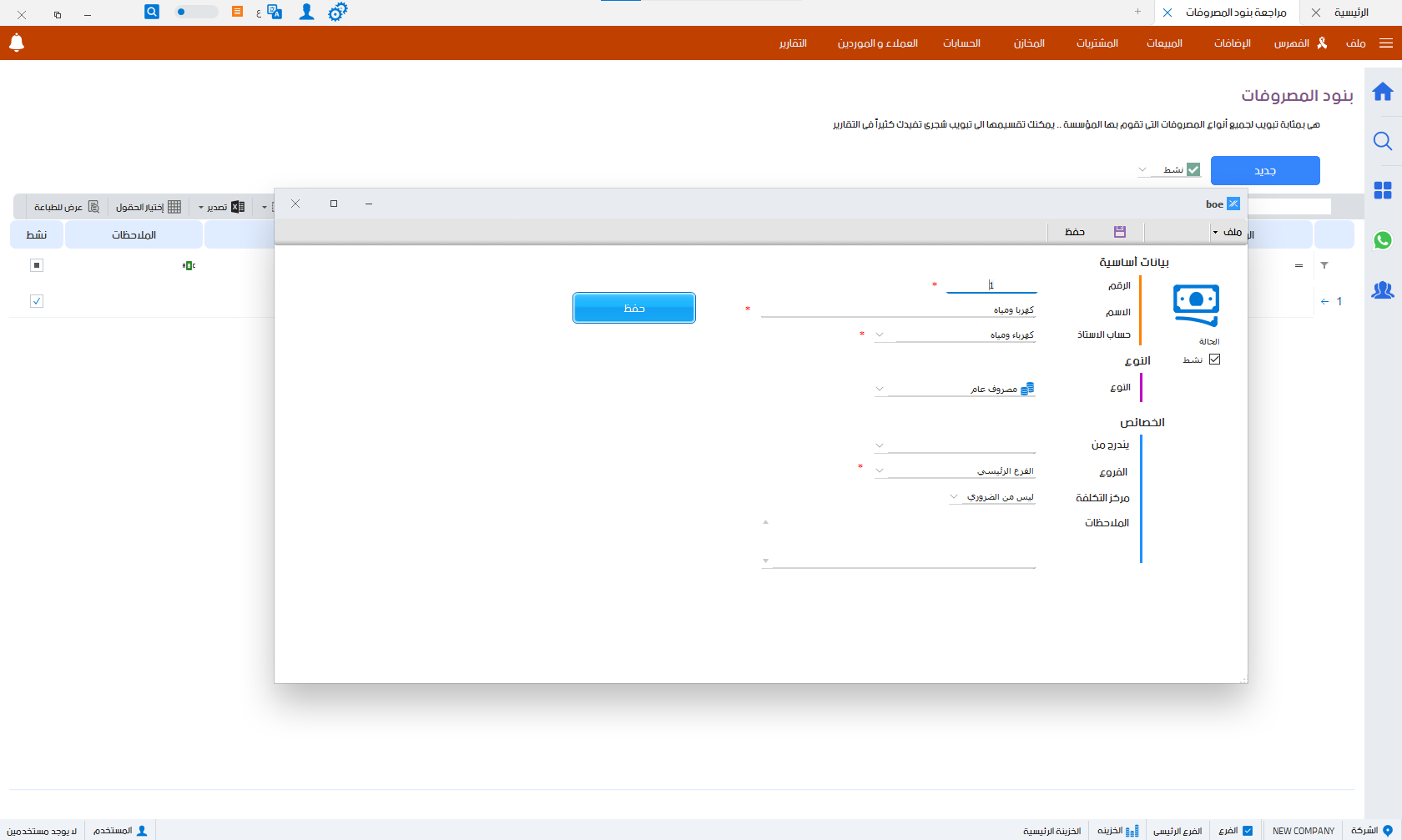
Task: Open the home icon in the sidebar
Action: point(1383,92)
